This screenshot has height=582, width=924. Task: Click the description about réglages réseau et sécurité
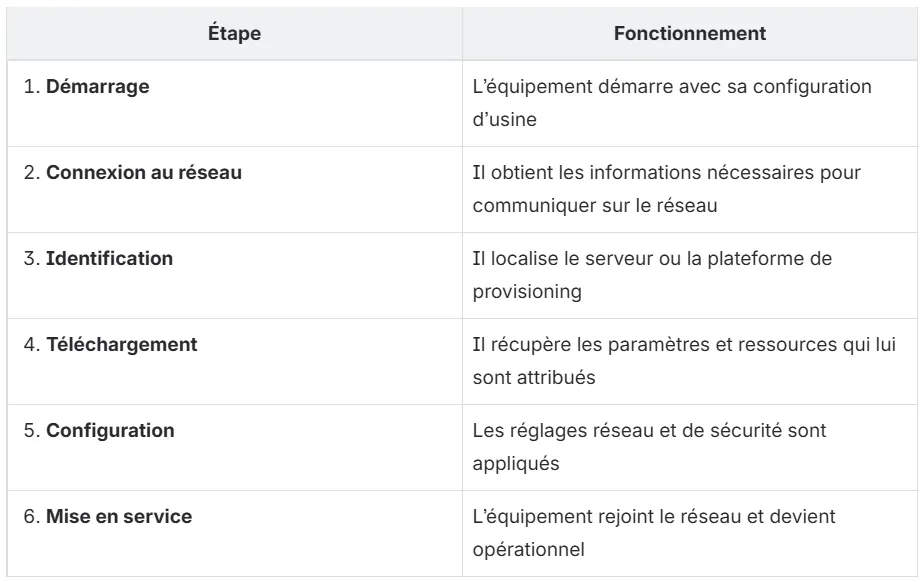coord(649,447)
